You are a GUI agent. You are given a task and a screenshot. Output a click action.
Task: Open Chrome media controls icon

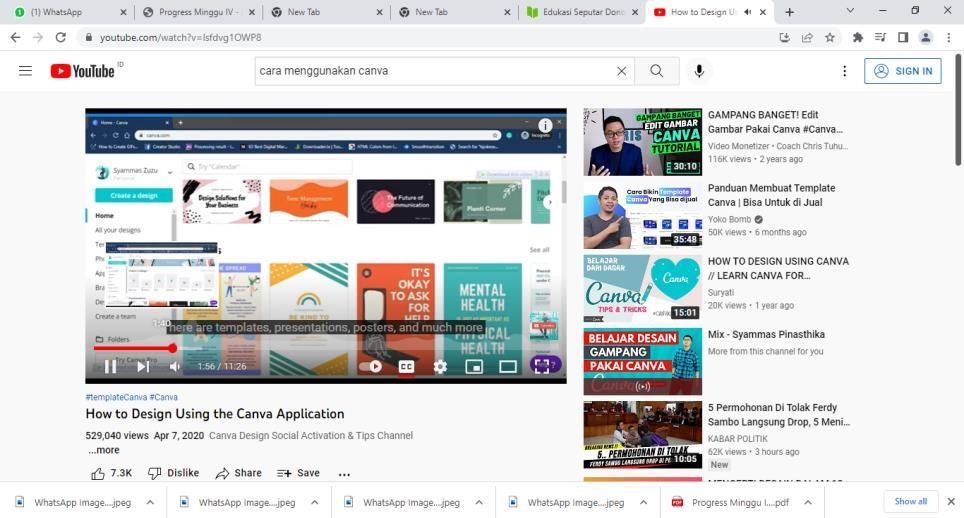coord(880,37)
